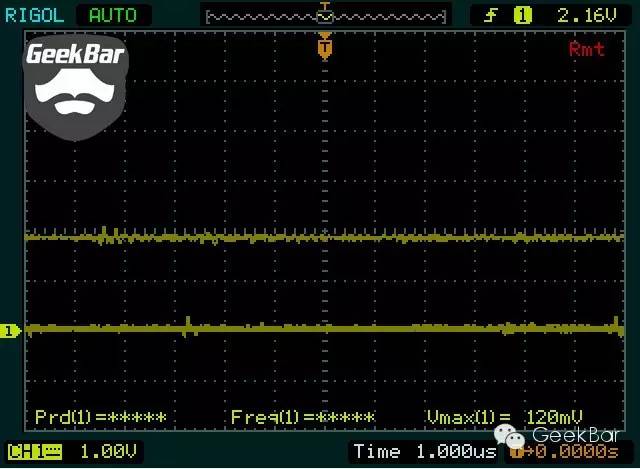Click the orange trigger position T marker

(x=324, y=46)
